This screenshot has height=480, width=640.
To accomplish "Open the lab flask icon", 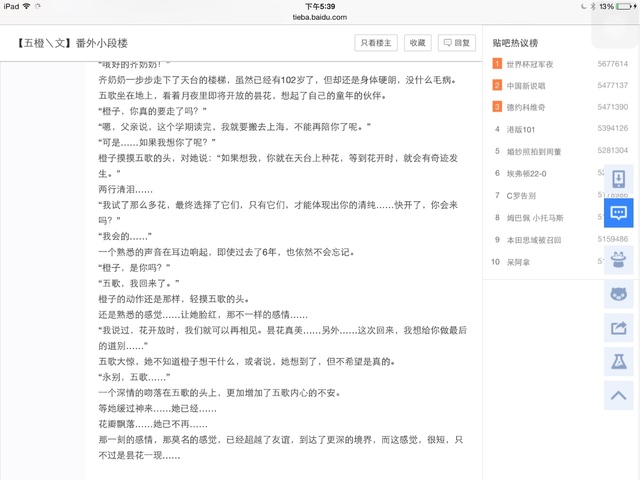I will pyautogui.click(x=618, y=361).
